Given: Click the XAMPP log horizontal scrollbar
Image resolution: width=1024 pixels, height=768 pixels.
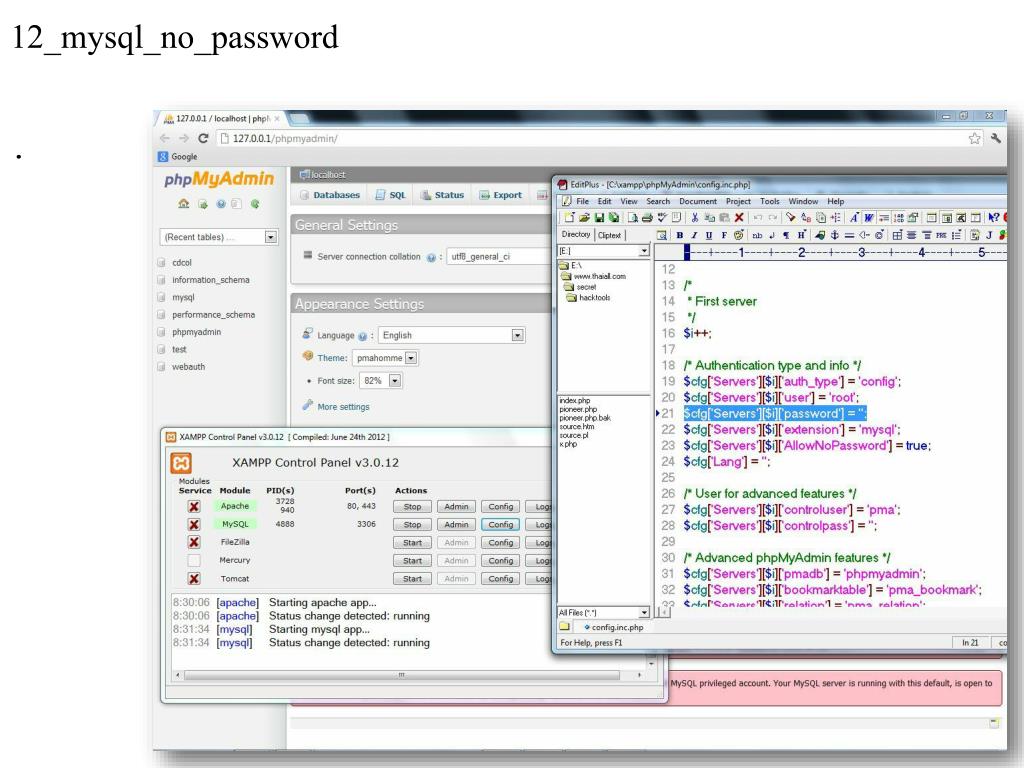Looking at the screenshot, I should click(x=402, y=675).
